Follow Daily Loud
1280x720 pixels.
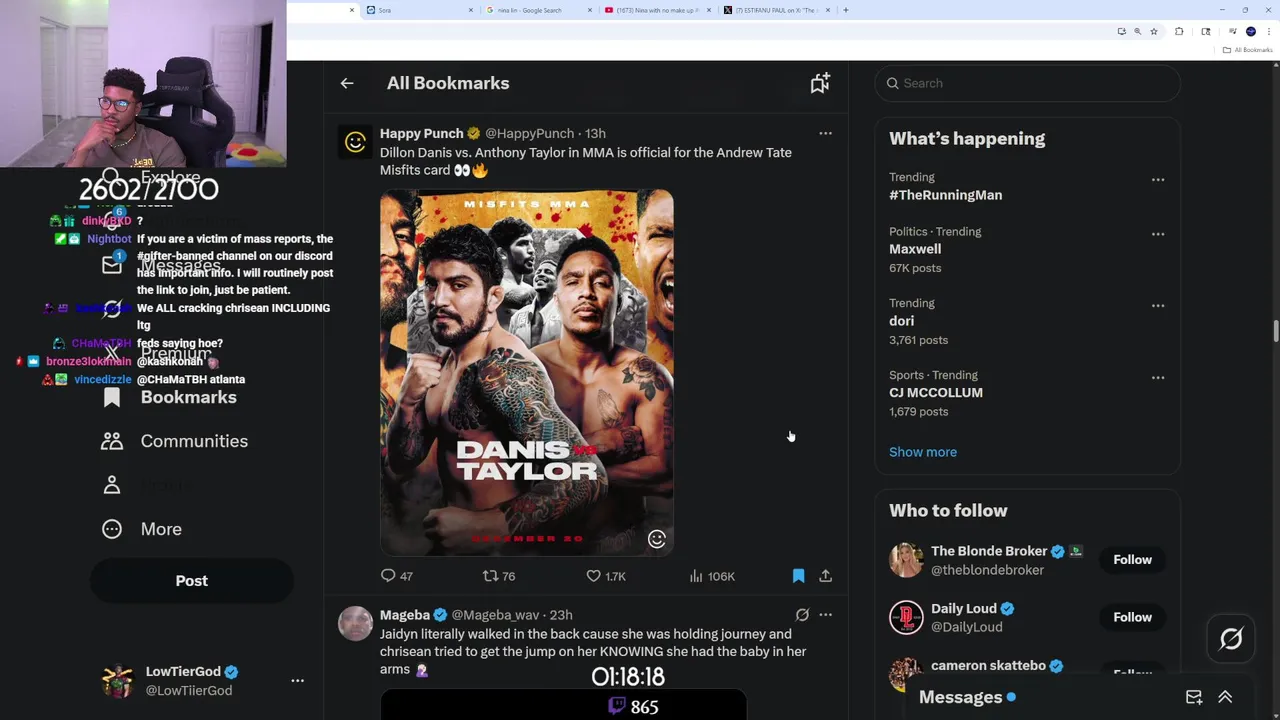1132,617
